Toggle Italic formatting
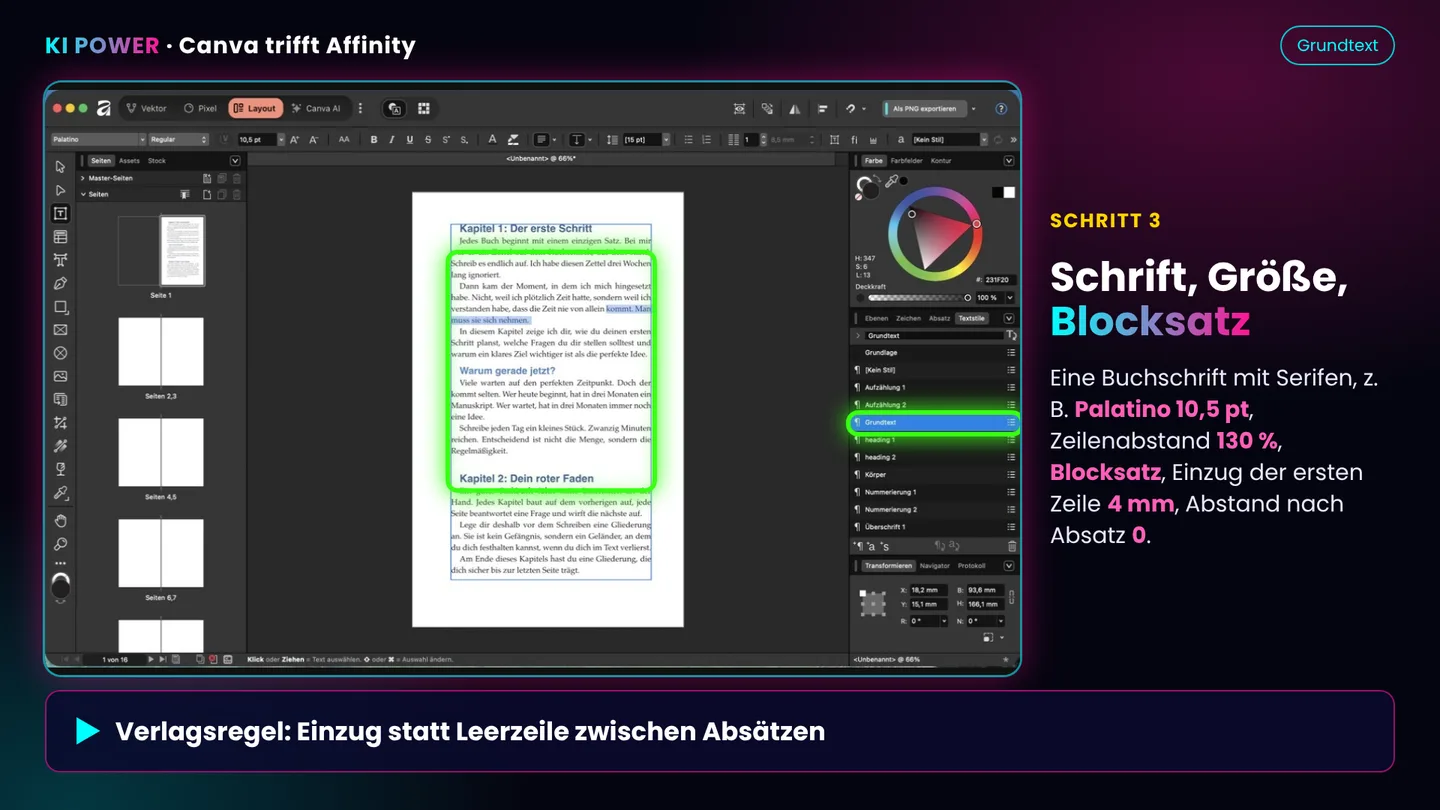This screenshot has width=1440, height=810. pyautogui.click(x=392, y=140)
